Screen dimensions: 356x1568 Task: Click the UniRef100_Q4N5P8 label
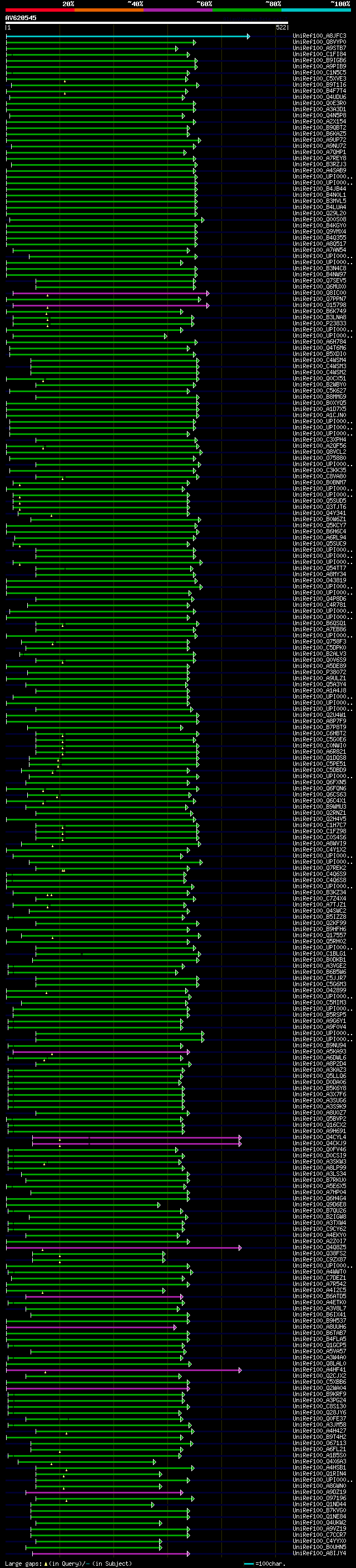tap(319, 115)
